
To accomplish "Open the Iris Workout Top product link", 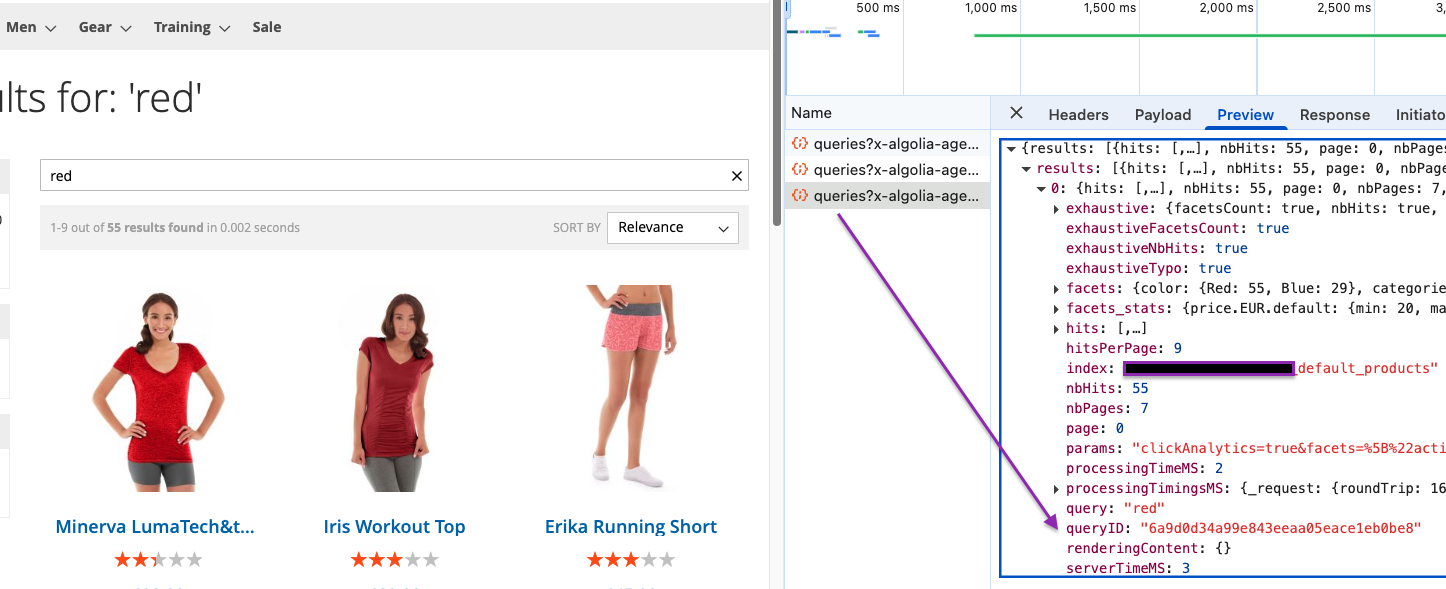I will point(394,527).
